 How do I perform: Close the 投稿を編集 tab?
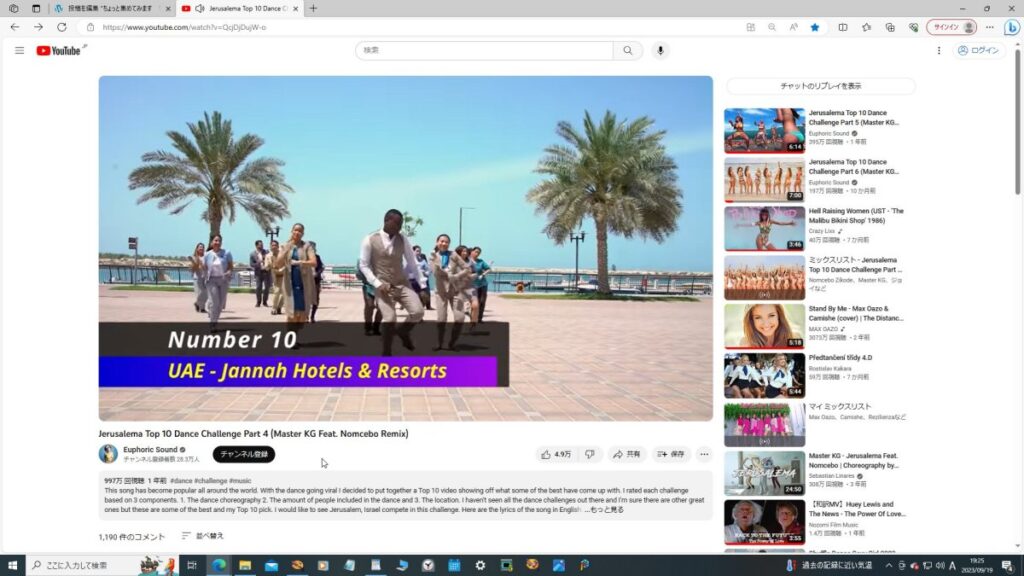tap(168, 8)
